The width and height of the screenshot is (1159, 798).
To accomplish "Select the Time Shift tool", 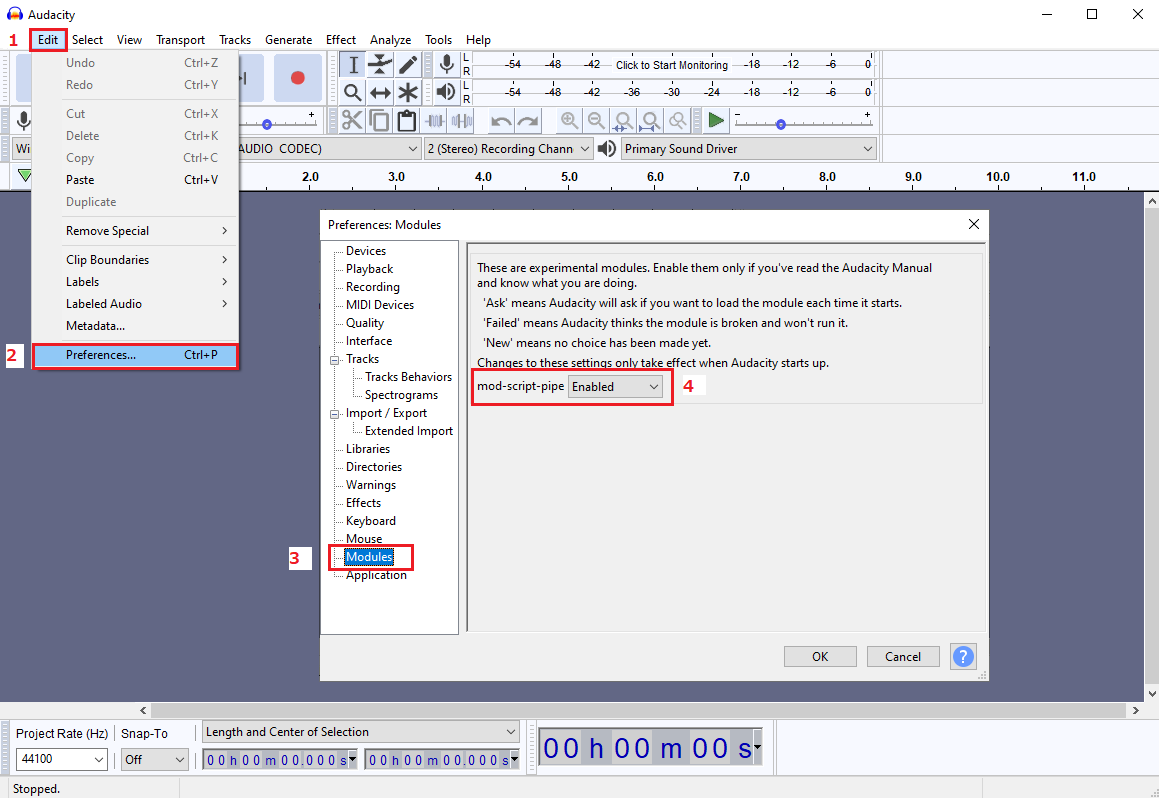I will point(380,92).
